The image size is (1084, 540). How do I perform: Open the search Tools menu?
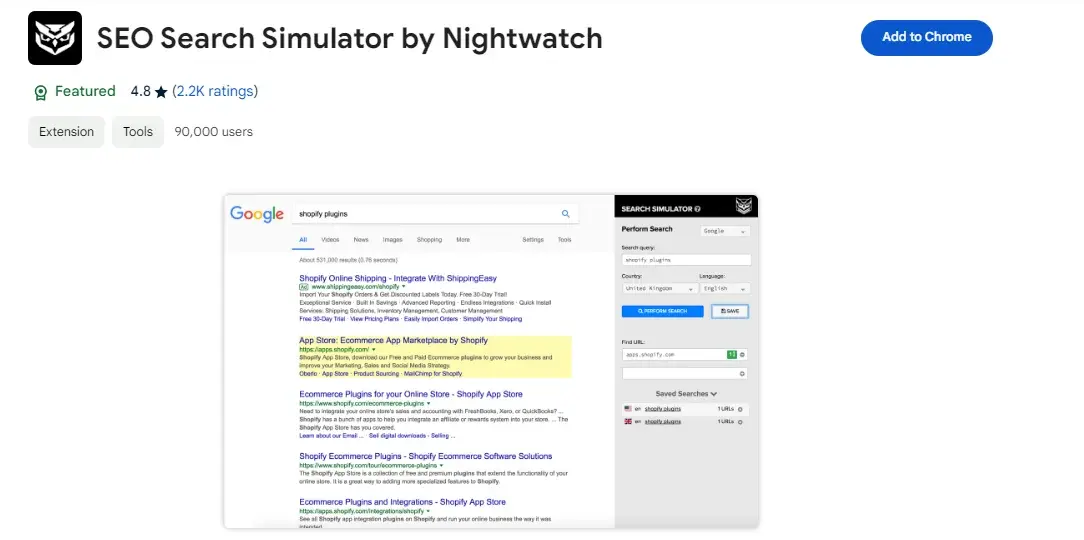tap(565, 240)
